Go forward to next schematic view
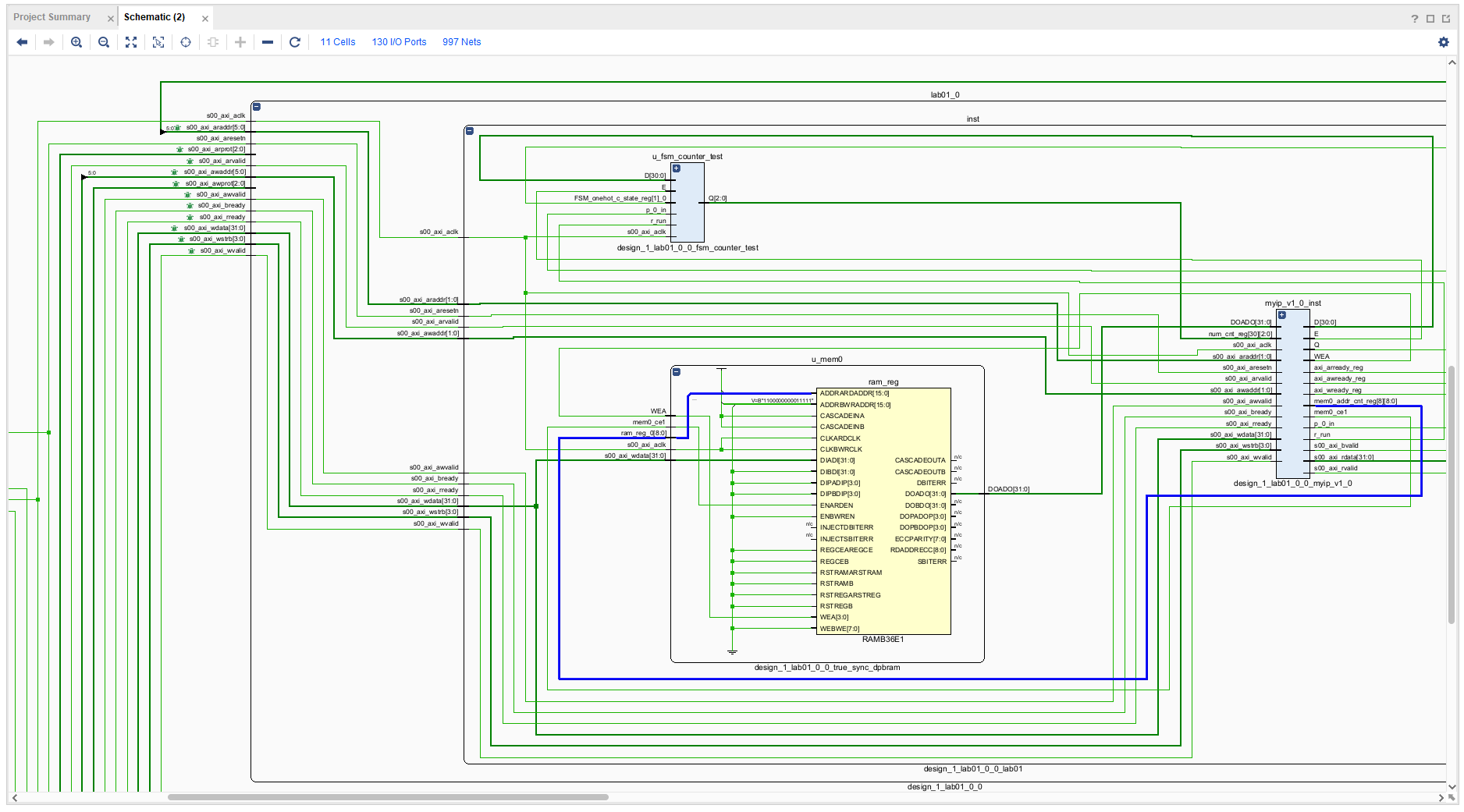Image resolution: width=1464 pixels, height=812 pixels. (x=49, y=42)
